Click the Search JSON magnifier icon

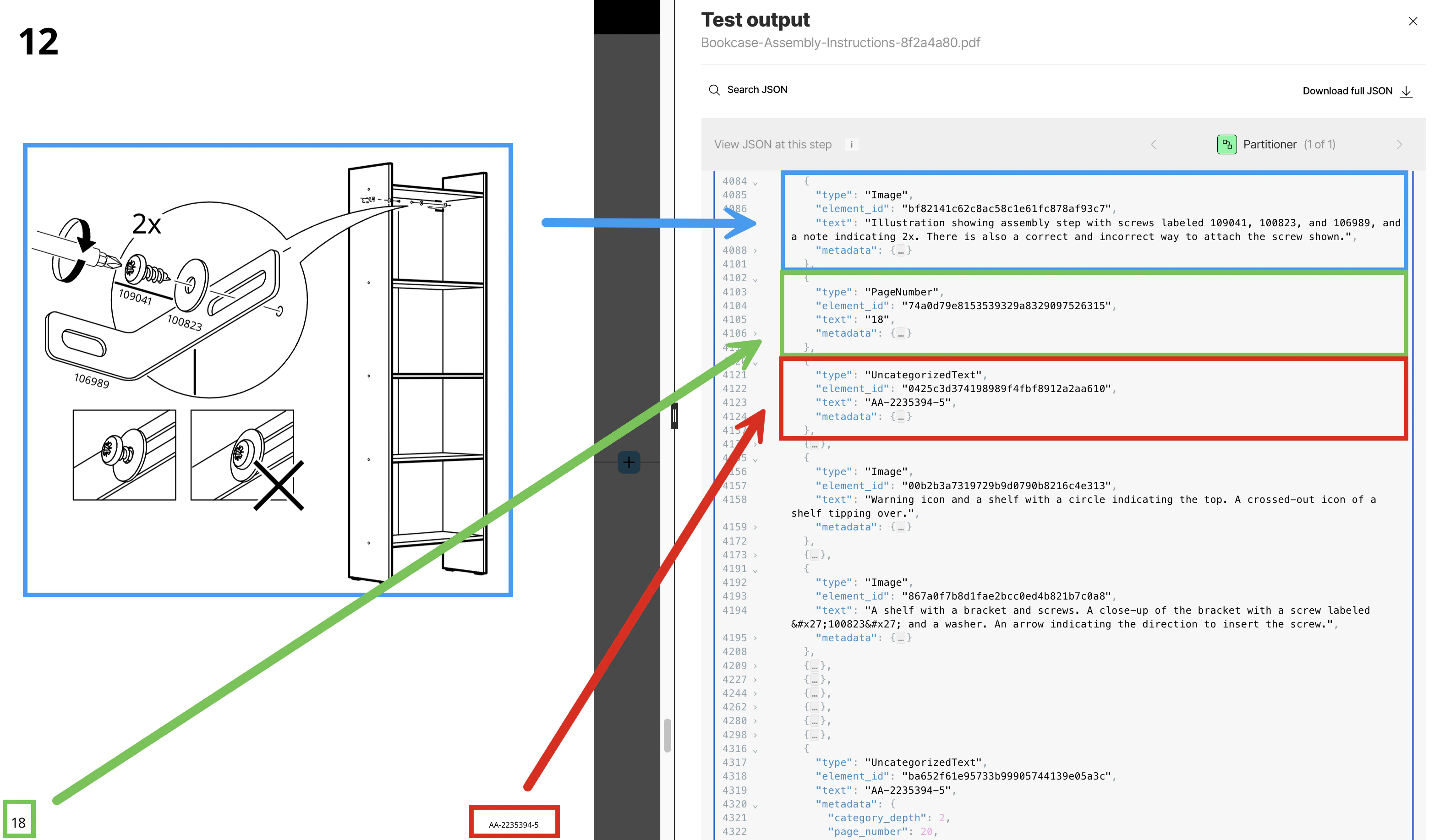click(x=714, y=90)
